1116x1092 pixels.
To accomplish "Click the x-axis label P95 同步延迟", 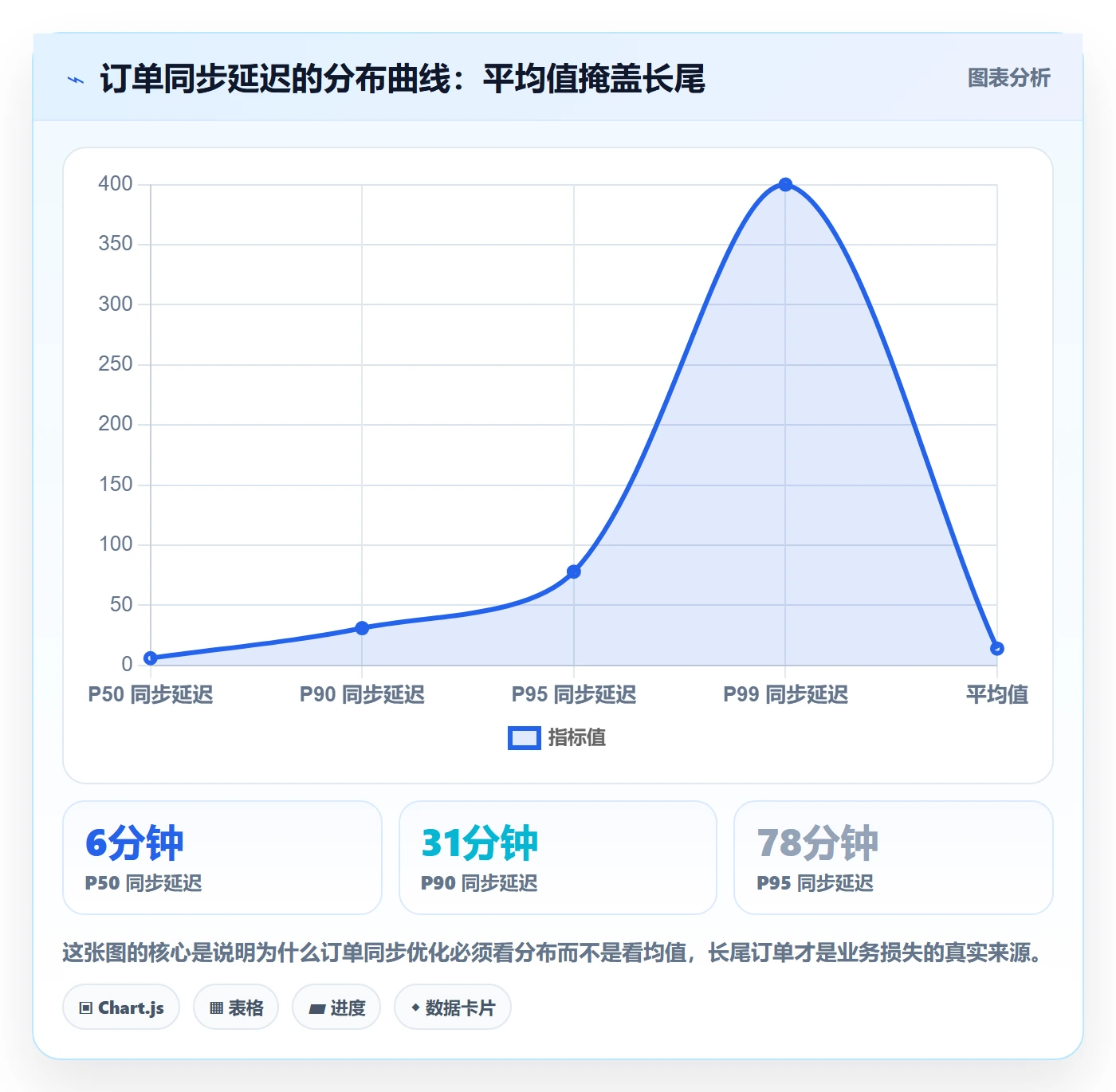I will [x=574, y=695].
